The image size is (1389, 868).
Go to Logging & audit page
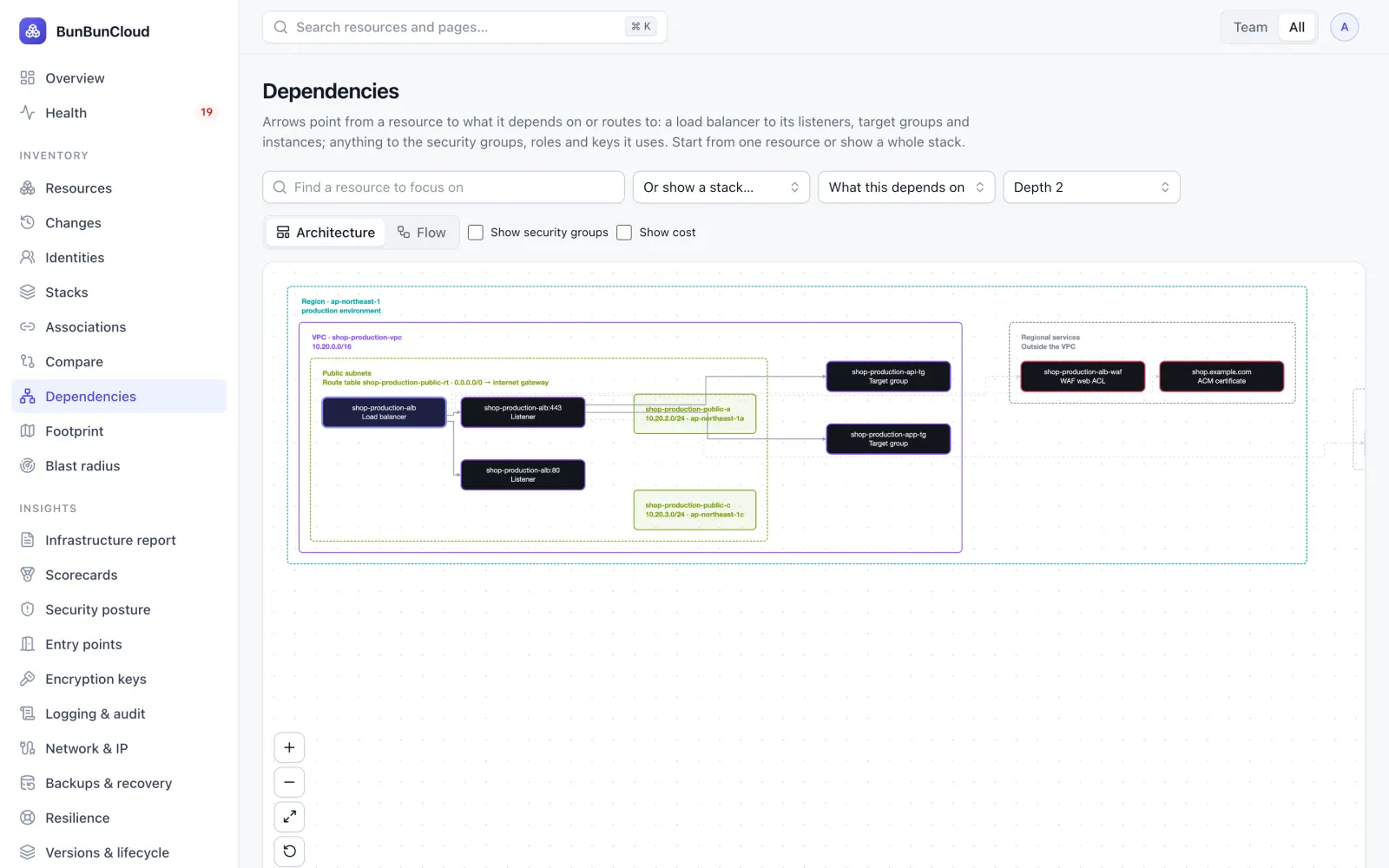click(119, 713)
